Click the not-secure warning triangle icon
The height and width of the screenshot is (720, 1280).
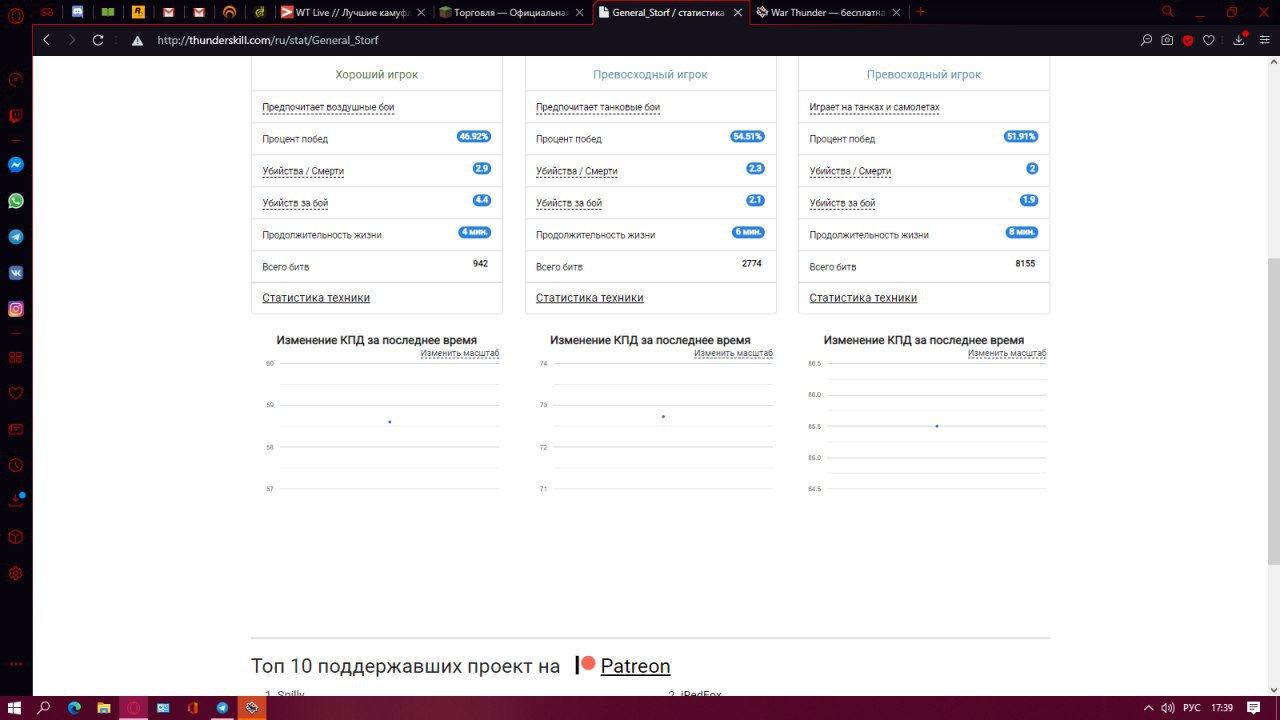point(138,41)
